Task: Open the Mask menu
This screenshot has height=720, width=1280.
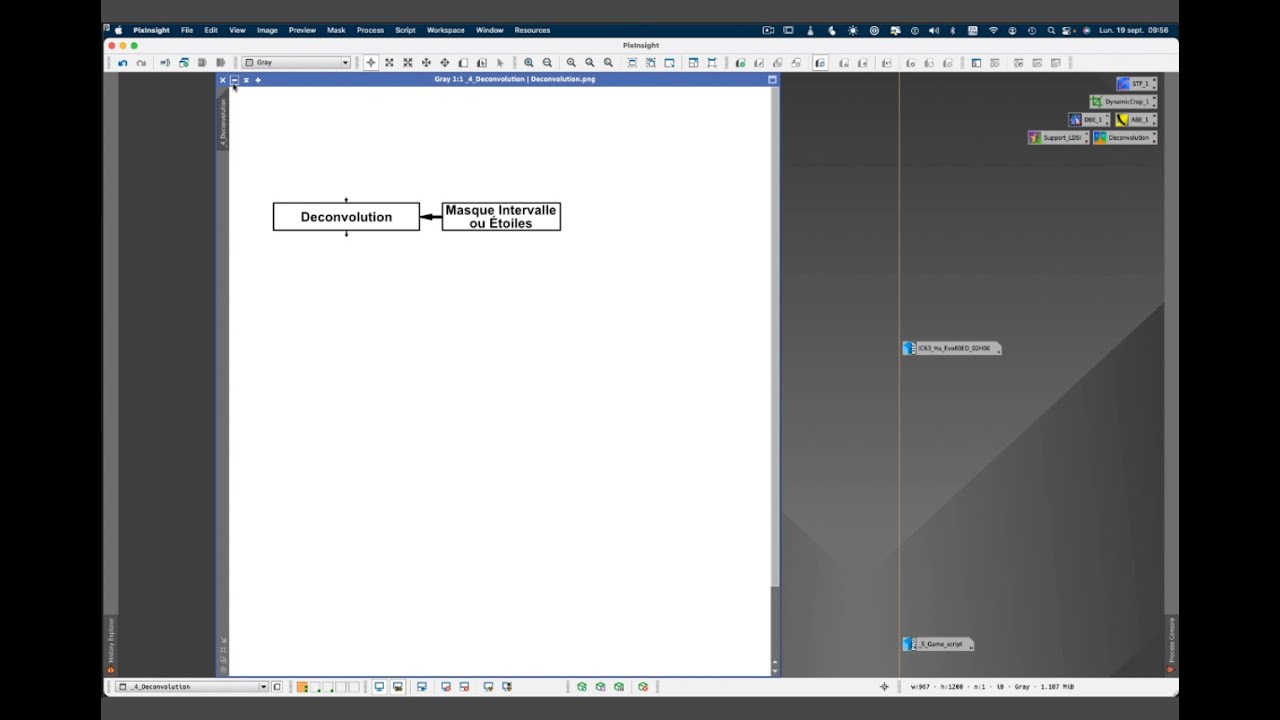Action: coord(336,30)
